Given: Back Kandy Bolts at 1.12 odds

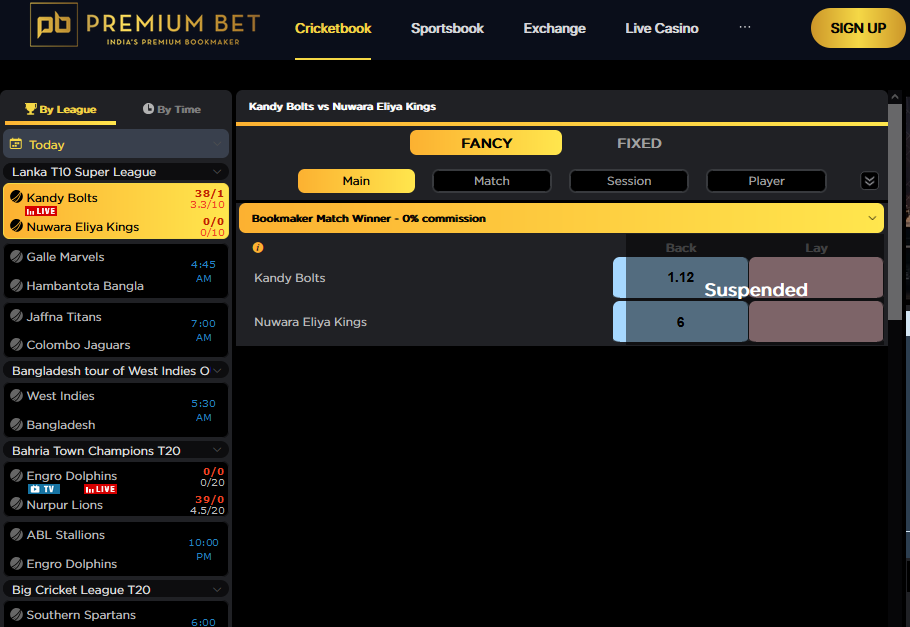Looking at the screenshot, I should pos(680,277).
